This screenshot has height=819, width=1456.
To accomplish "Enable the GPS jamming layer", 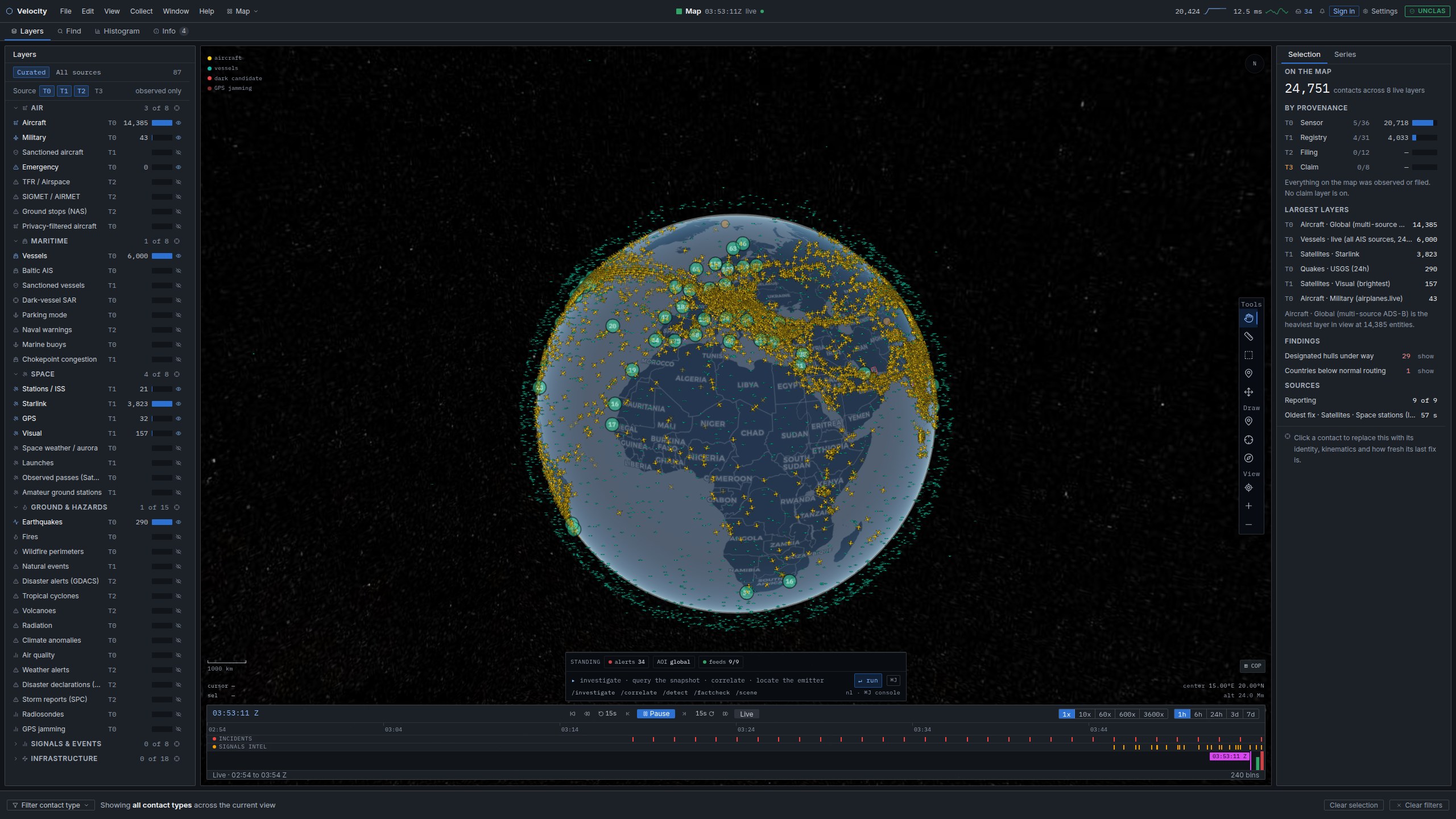I will [178, 729].
